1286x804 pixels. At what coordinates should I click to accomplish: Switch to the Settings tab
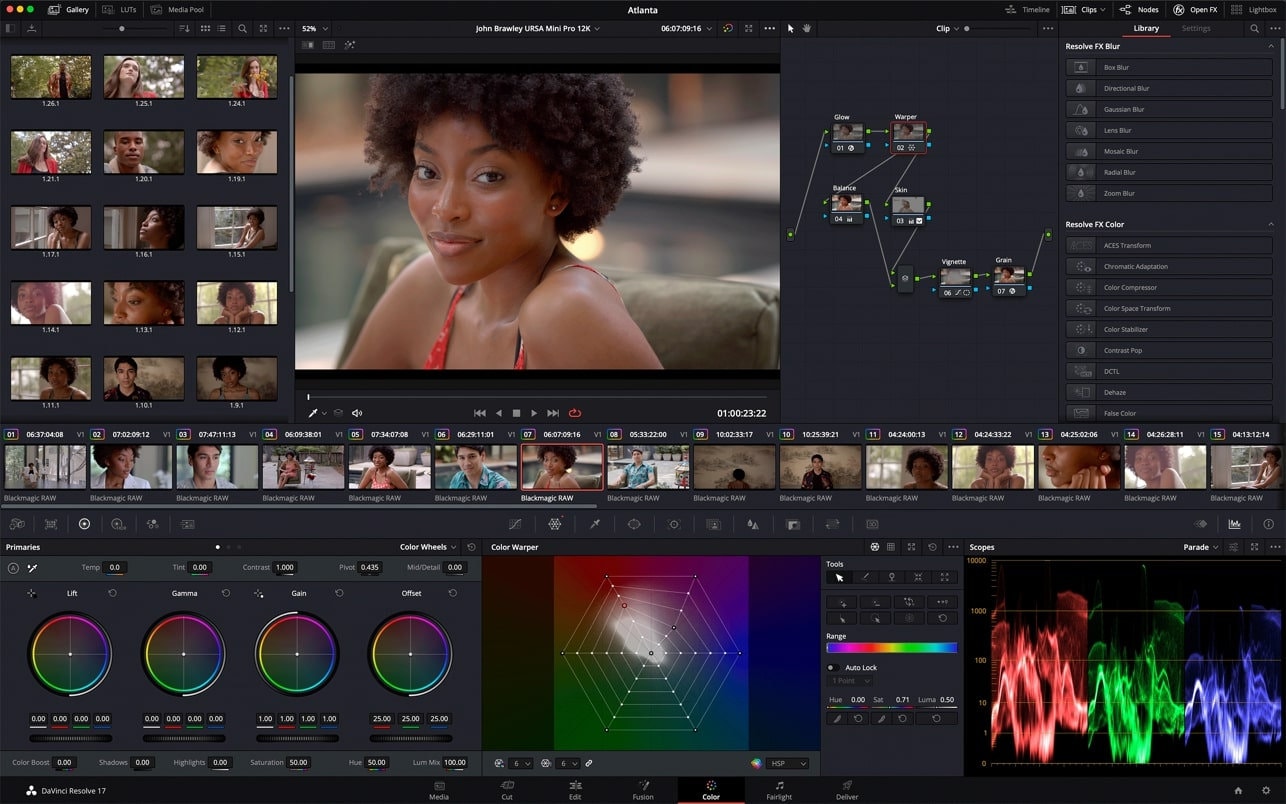(1197, 28)
